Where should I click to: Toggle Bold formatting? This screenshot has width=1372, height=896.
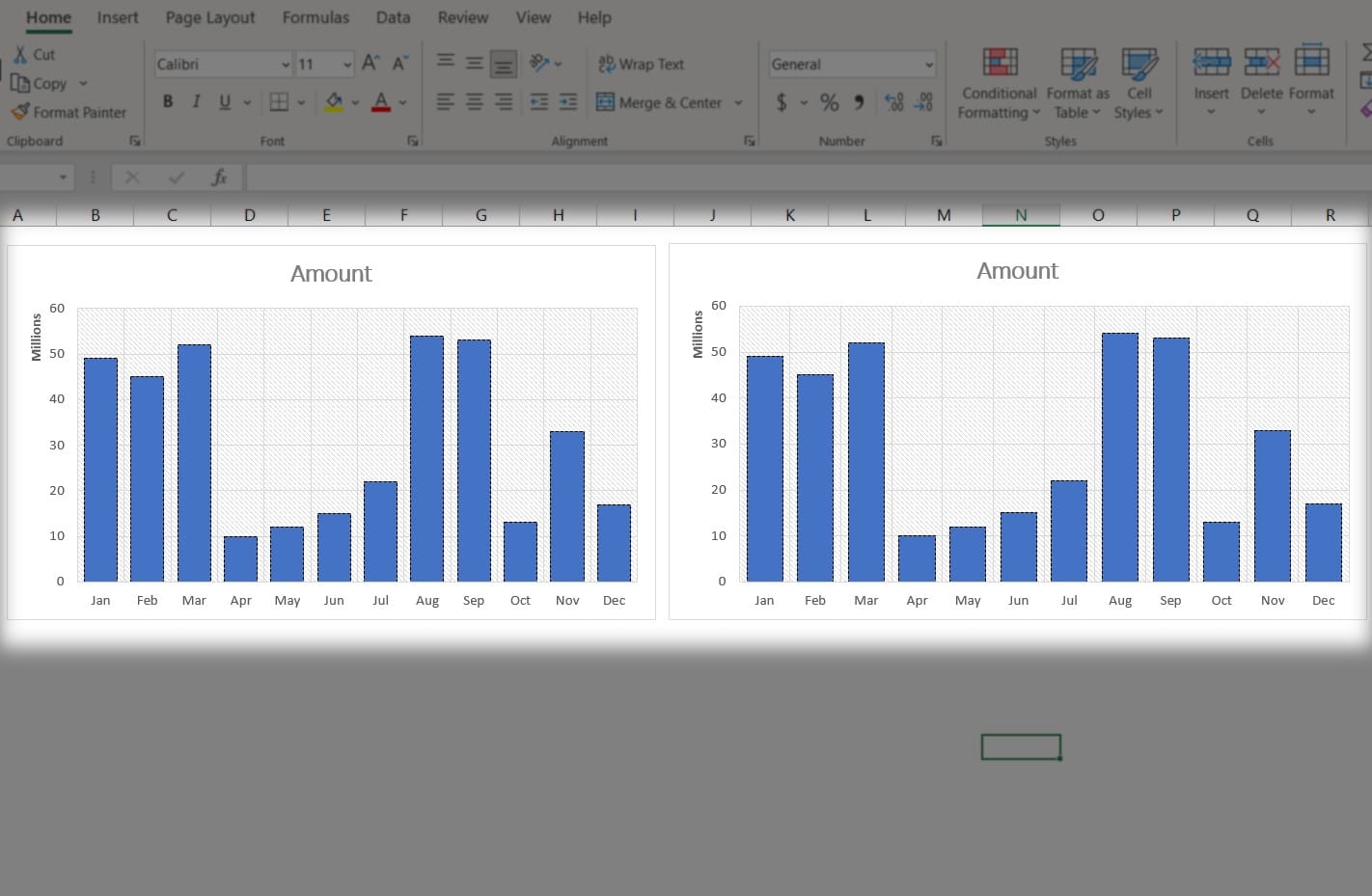[168, 101]
